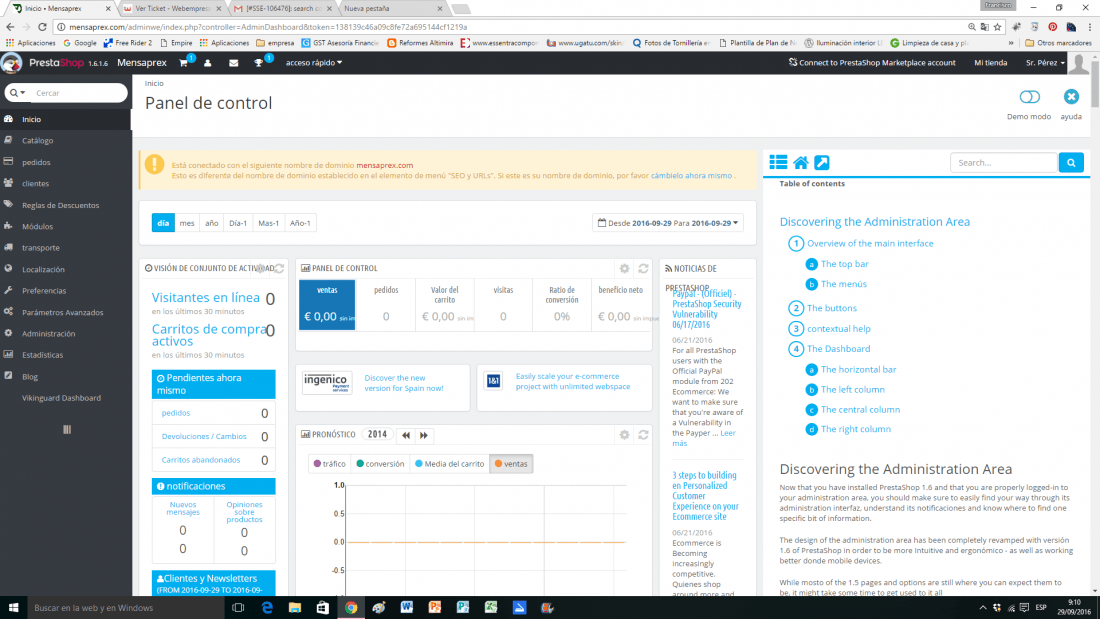Open Overview of the main interface
1100x619 pixels.
[870, 244]
